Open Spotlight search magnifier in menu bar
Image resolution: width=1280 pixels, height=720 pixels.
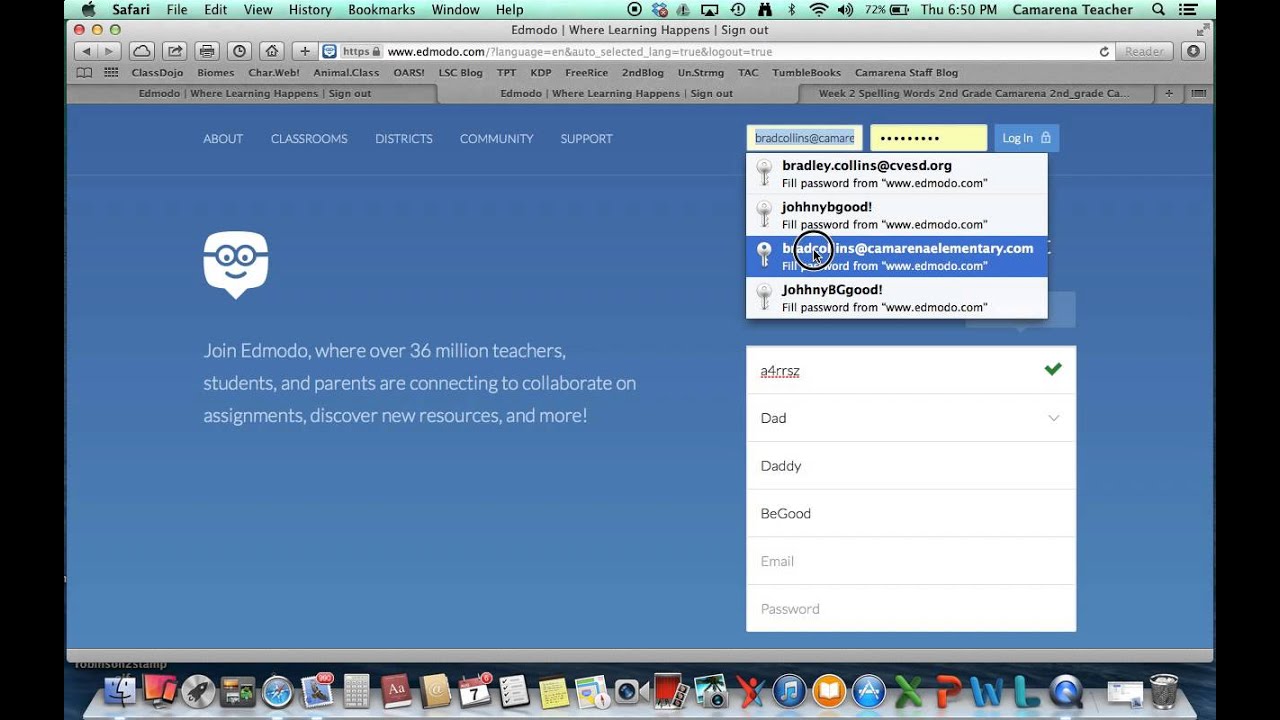(1159, 10)
